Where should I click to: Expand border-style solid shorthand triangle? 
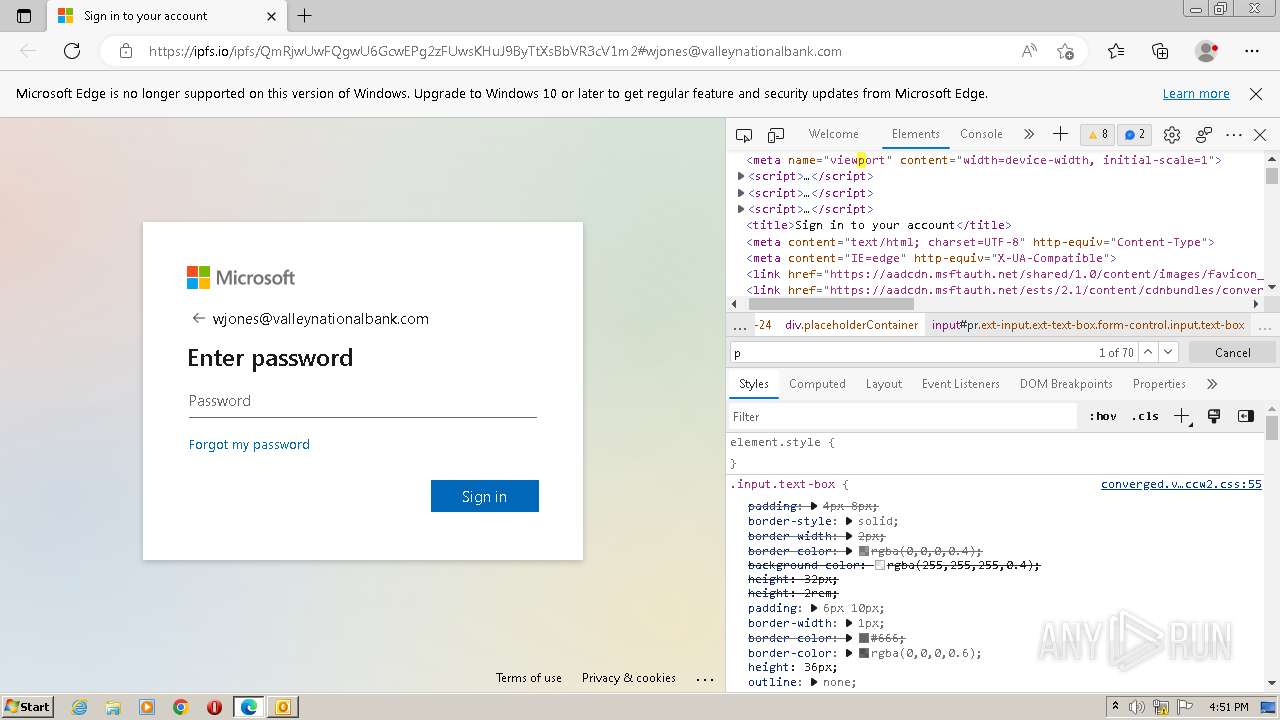coord(849,521)
